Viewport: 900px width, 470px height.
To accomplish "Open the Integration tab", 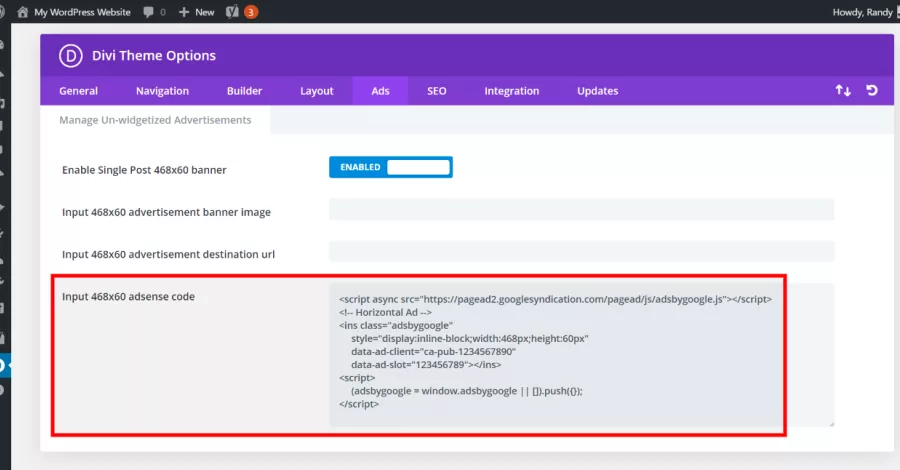I will click(x=512, y=91).
